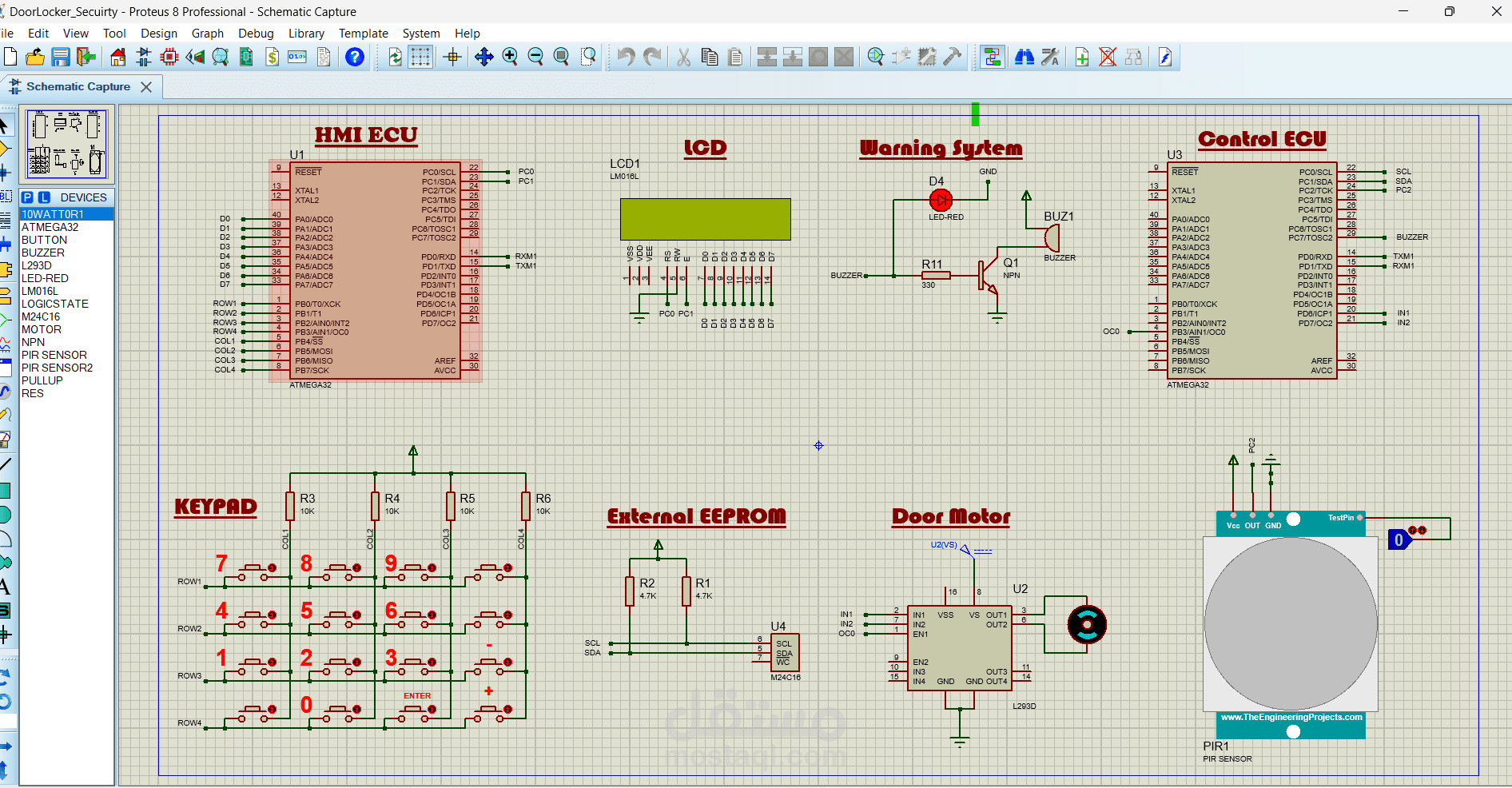Zoom out of the schematic
The width and height of the screenshot is (1512, 788).
tap(535, 57)
